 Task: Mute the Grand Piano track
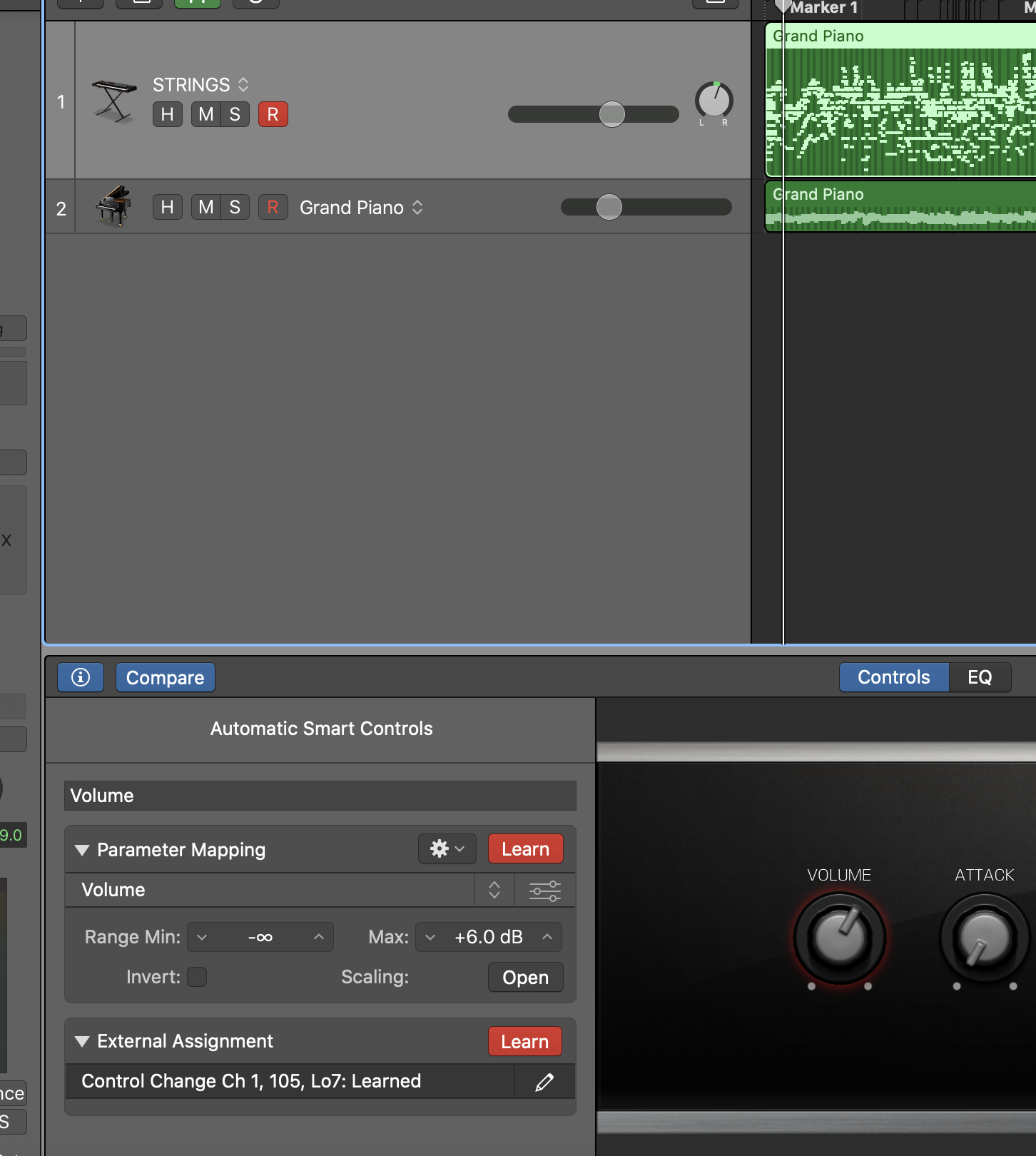click(206, 207)
